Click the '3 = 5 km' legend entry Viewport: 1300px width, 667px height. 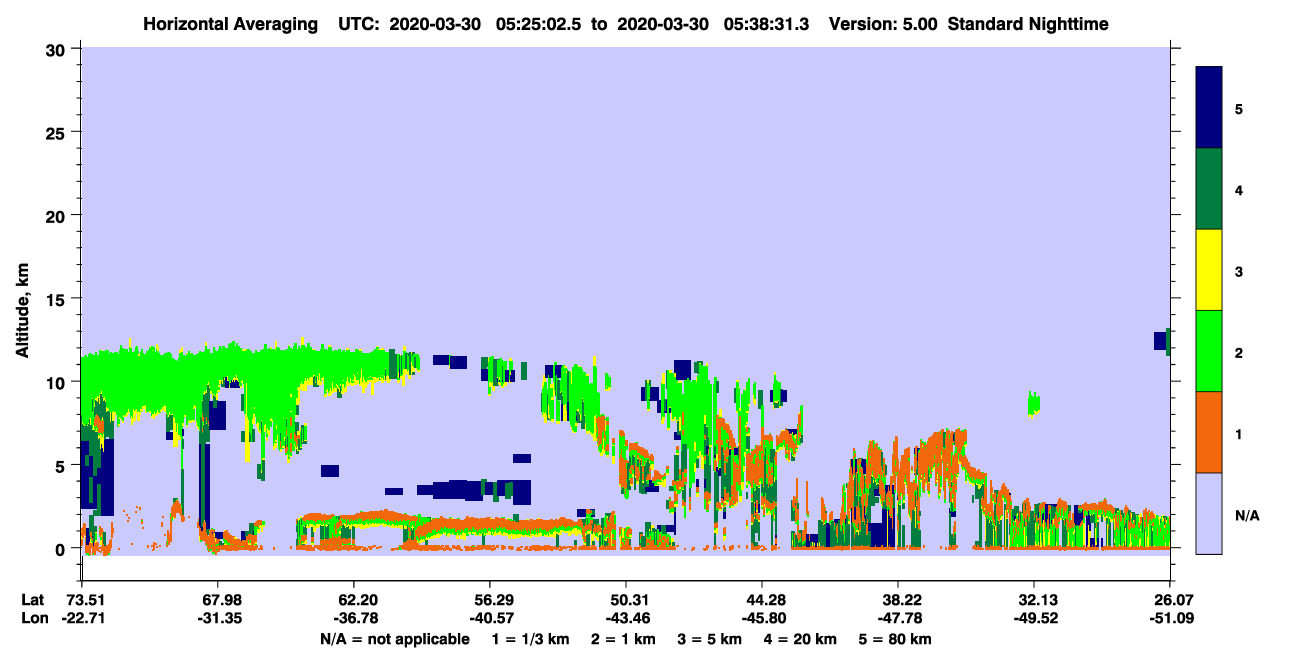point(709,639)
